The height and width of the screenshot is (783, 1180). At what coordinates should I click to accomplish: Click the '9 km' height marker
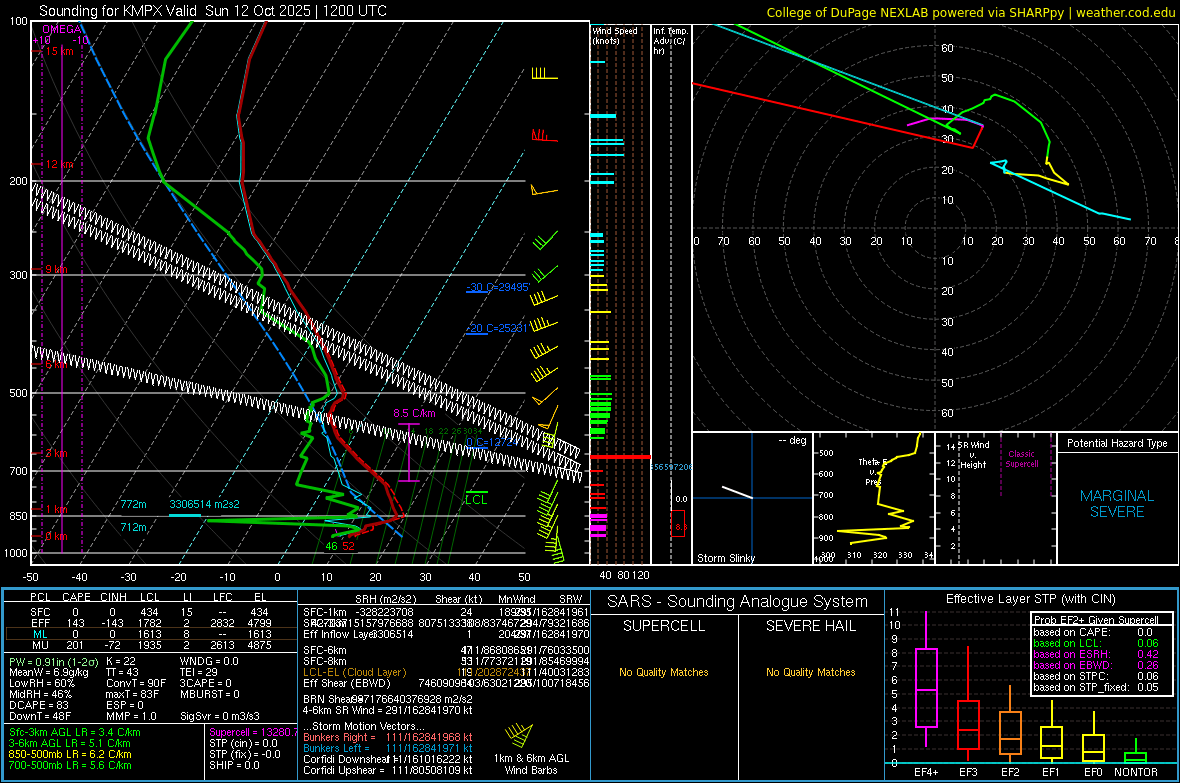point(56,270)
